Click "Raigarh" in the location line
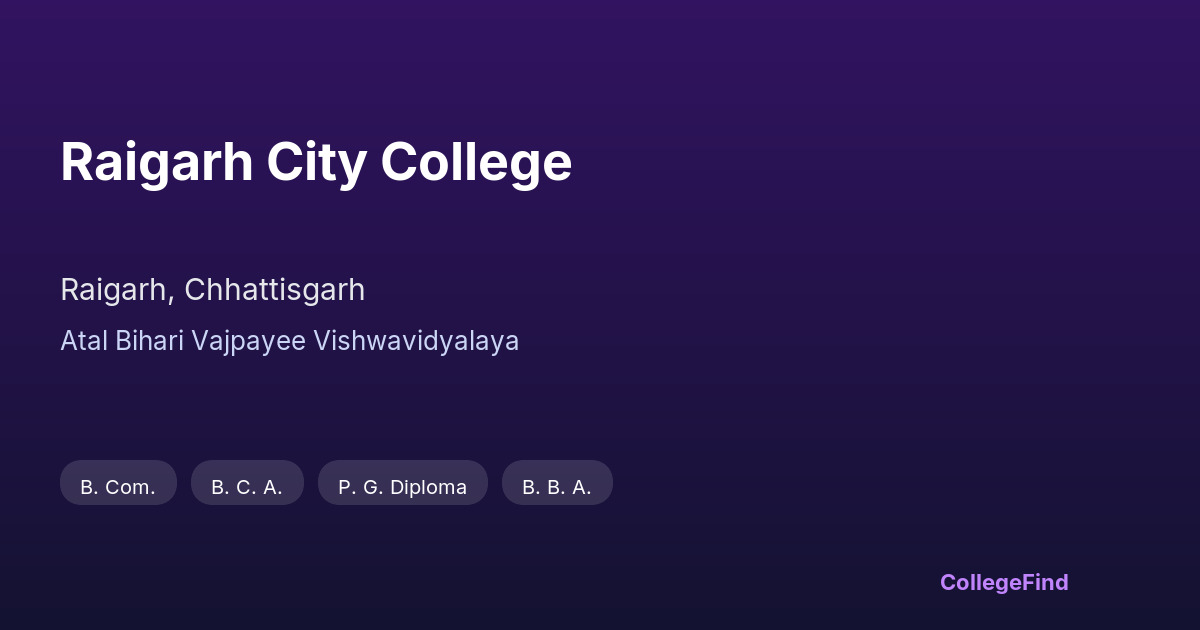Viewport: 1200px width, 630px height. coord(114,290)
